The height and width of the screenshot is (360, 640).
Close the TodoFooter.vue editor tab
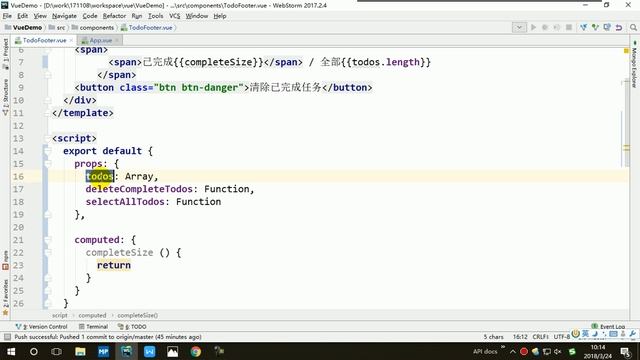71,40
